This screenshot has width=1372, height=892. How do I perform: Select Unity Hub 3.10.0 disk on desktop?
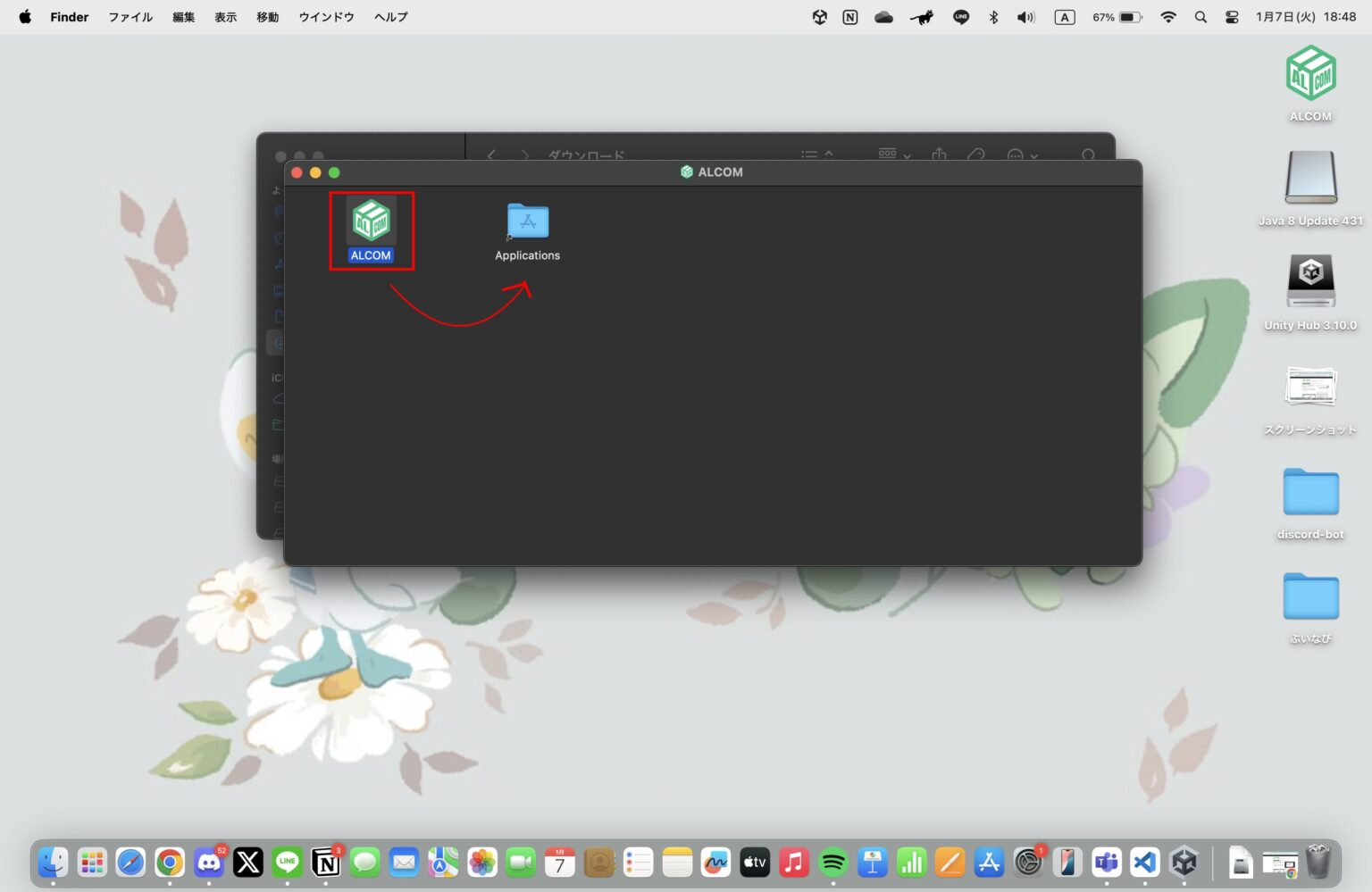tap(1310, 281)
